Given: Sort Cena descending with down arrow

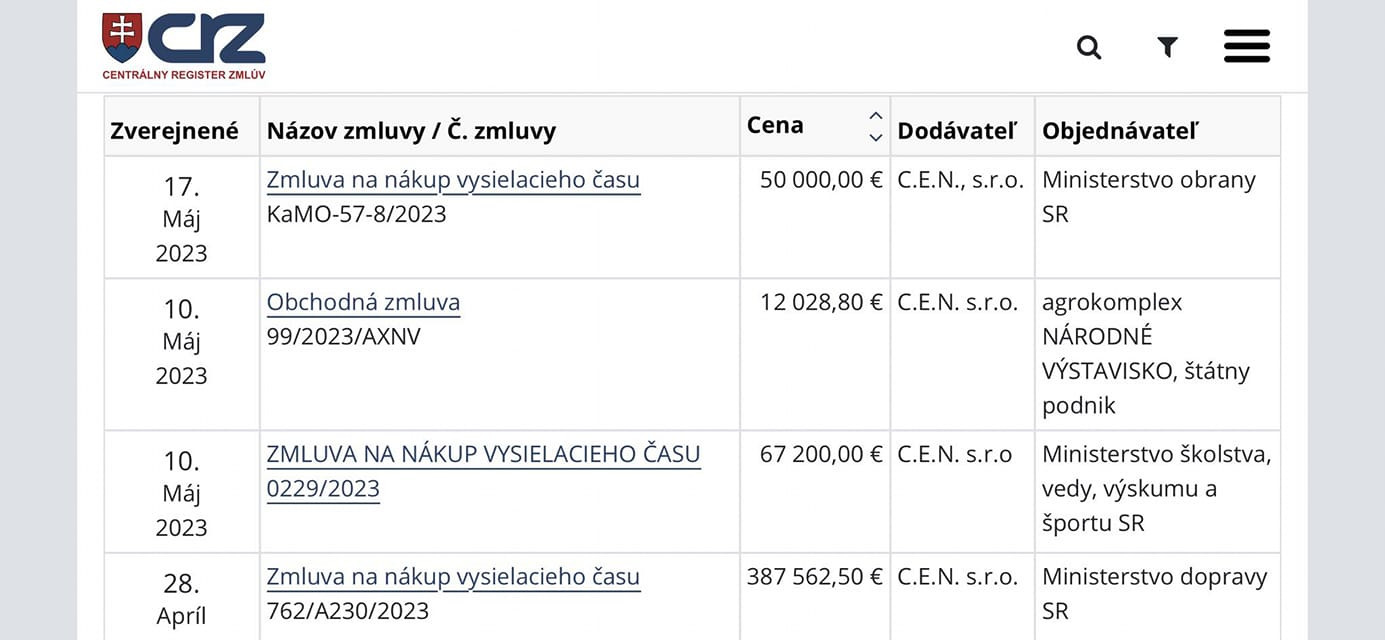Looking at the screenshot, I should point(875,137).
